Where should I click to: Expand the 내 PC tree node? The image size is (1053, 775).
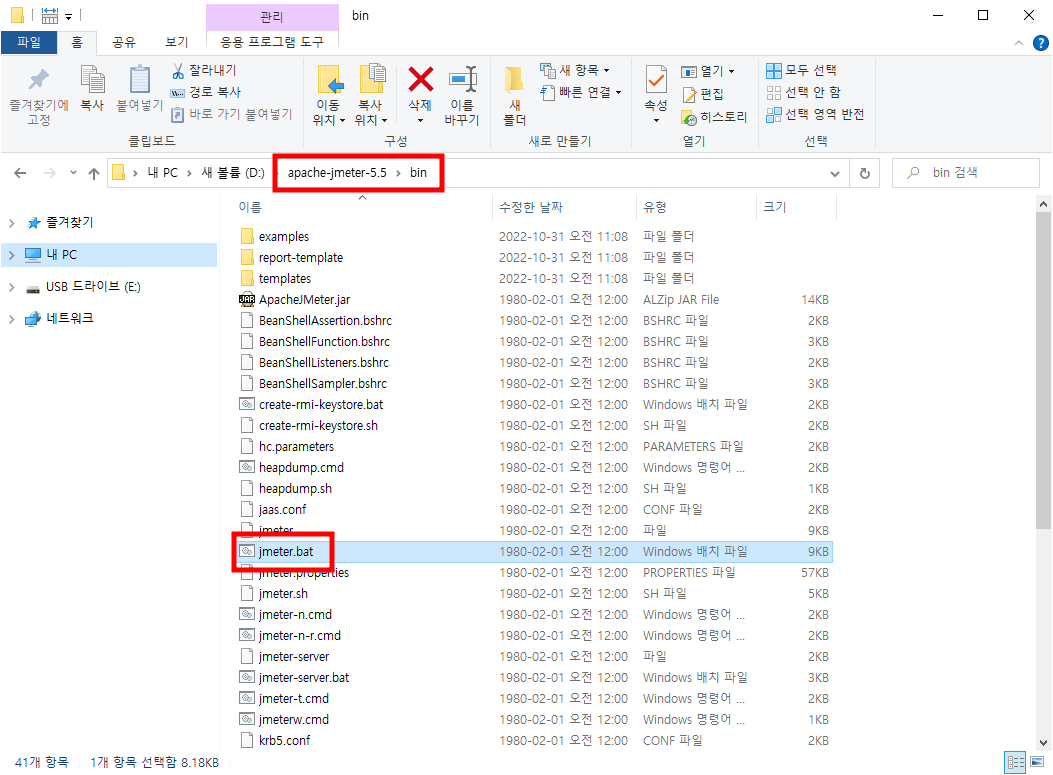click(11, 255)
